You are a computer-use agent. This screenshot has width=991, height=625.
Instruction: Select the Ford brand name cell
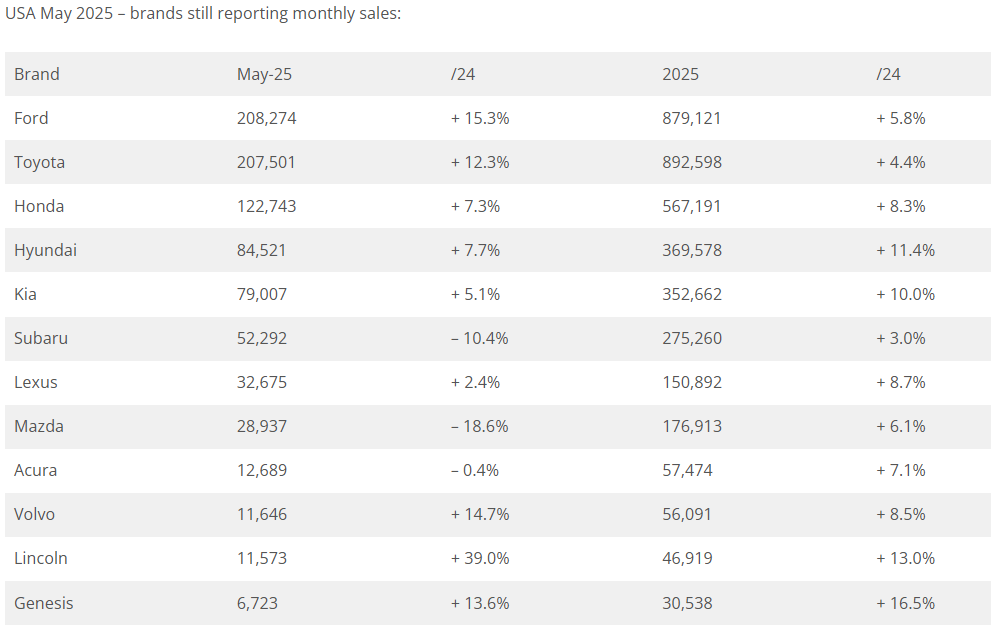[31, 118]
